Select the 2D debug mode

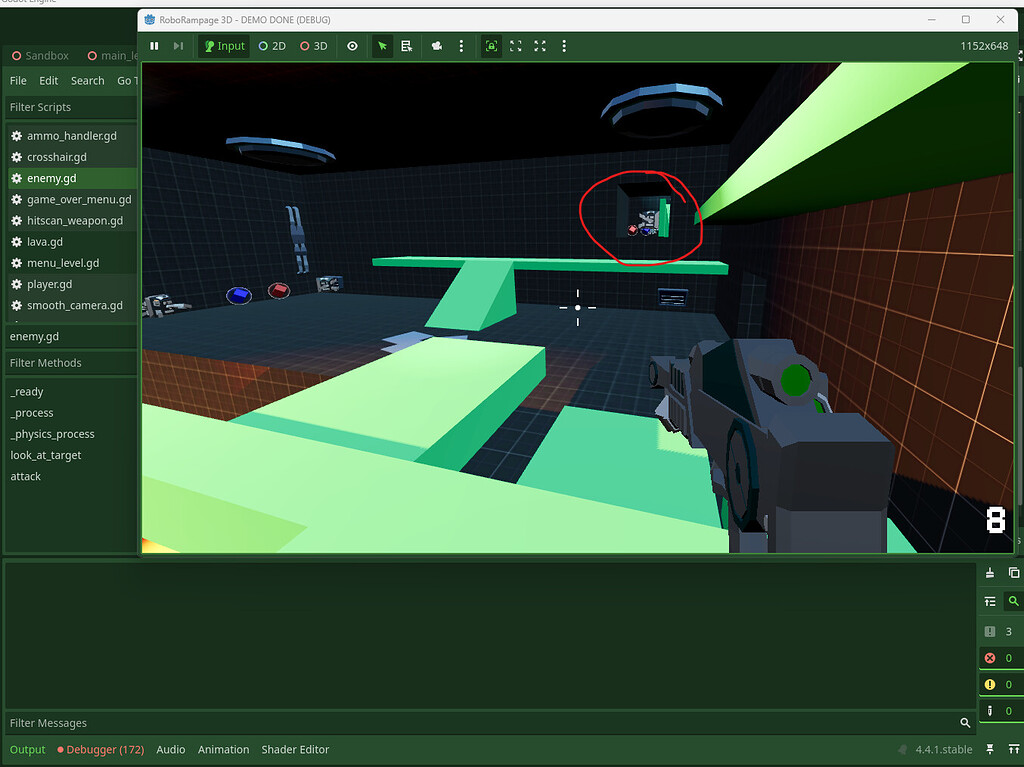click(272, 45)
